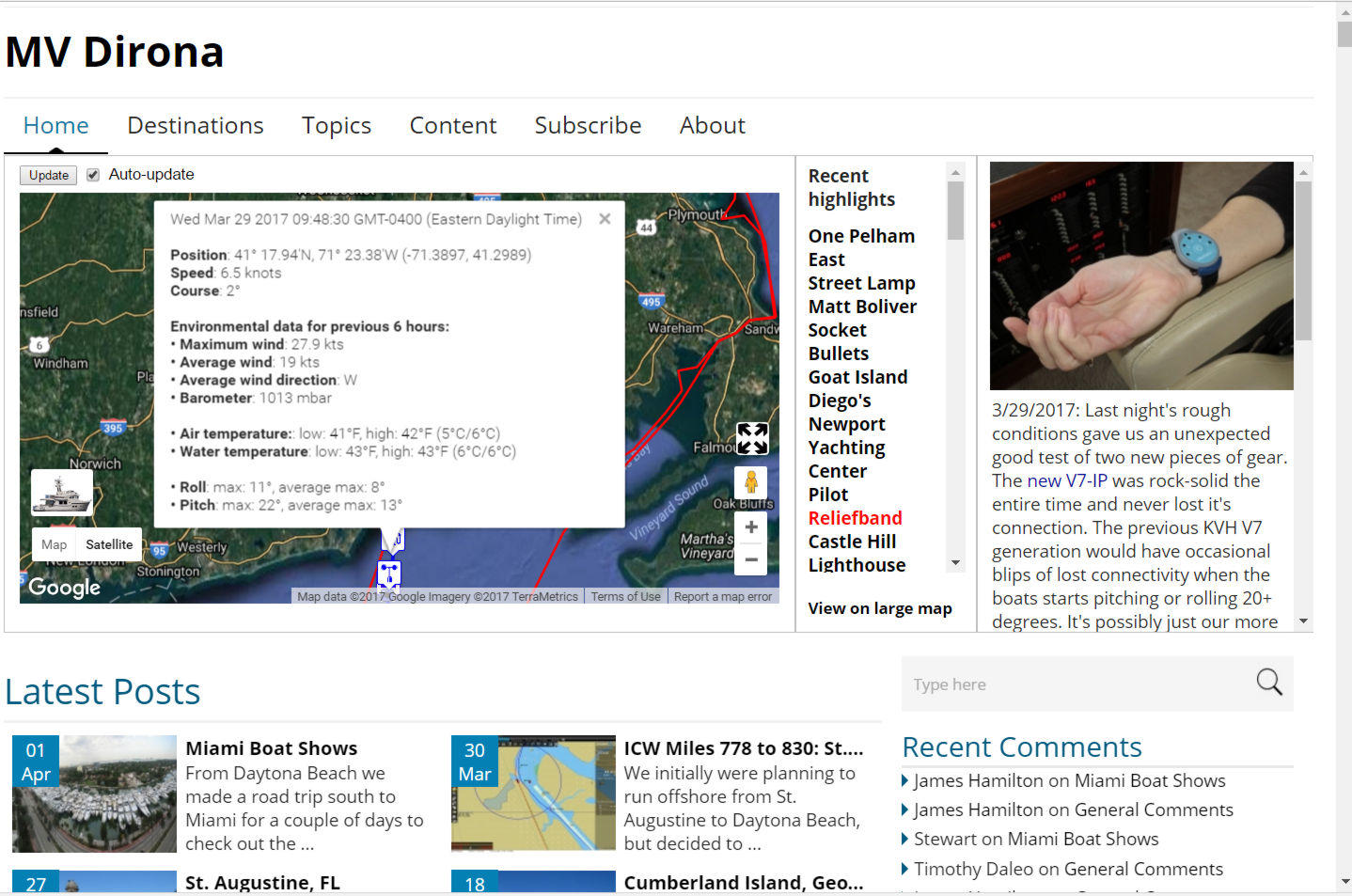Screen dimensions: 1352x896
Task: Select Castle Hill Lighthouse highlight
Action: [857, 553]
